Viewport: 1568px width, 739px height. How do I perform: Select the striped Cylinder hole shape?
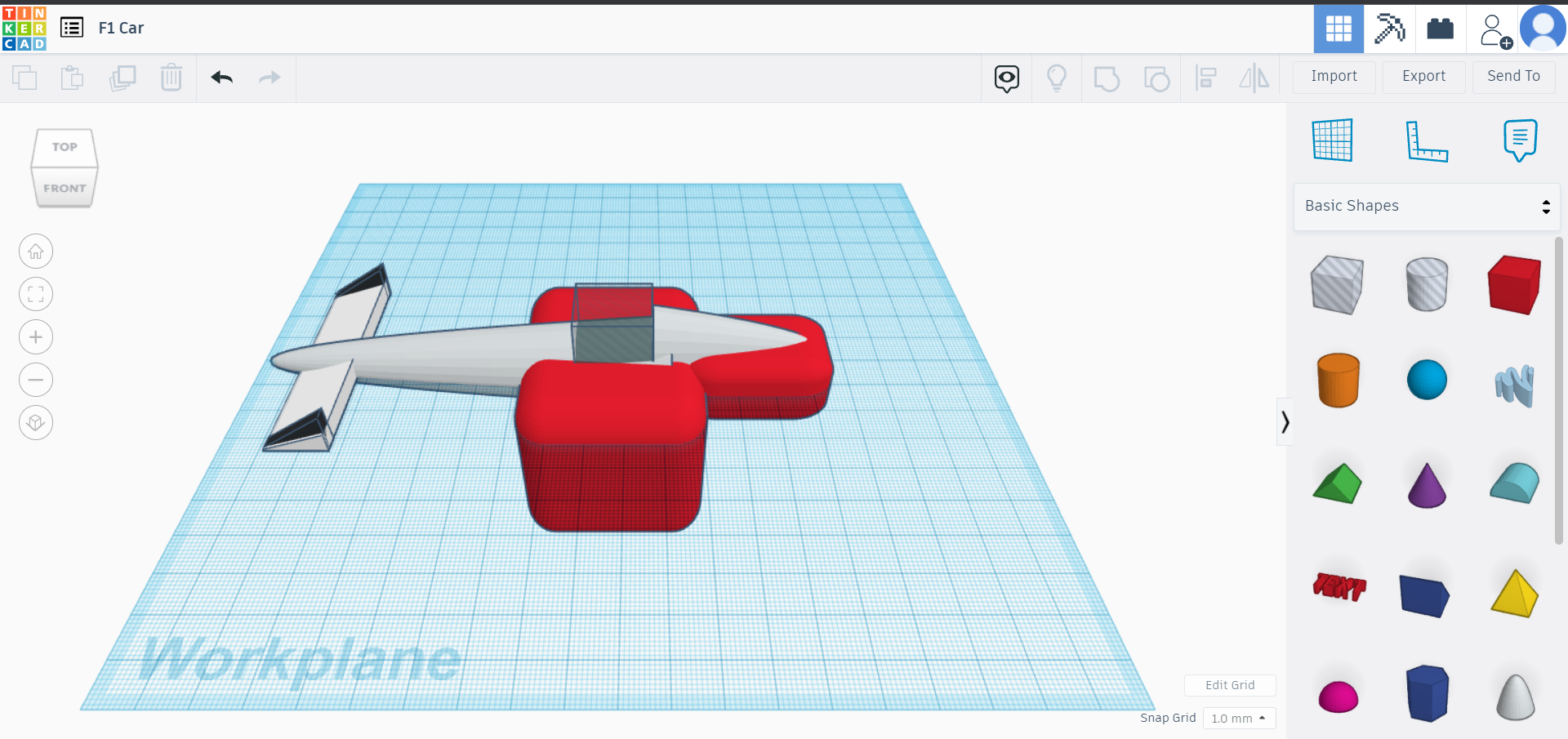1428,284
